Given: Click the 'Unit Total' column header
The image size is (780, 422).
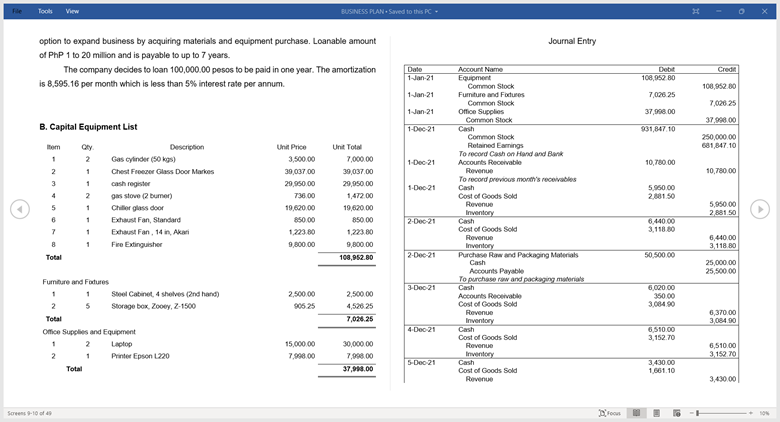Looking at the screenshot, I should click(x=347, y=147).
